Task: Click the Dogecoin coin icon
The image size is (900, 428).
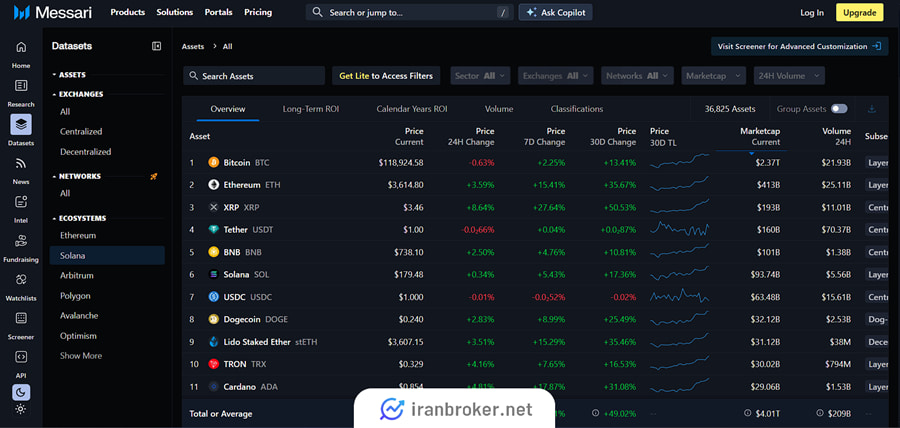Action: [x=214, y=319]
